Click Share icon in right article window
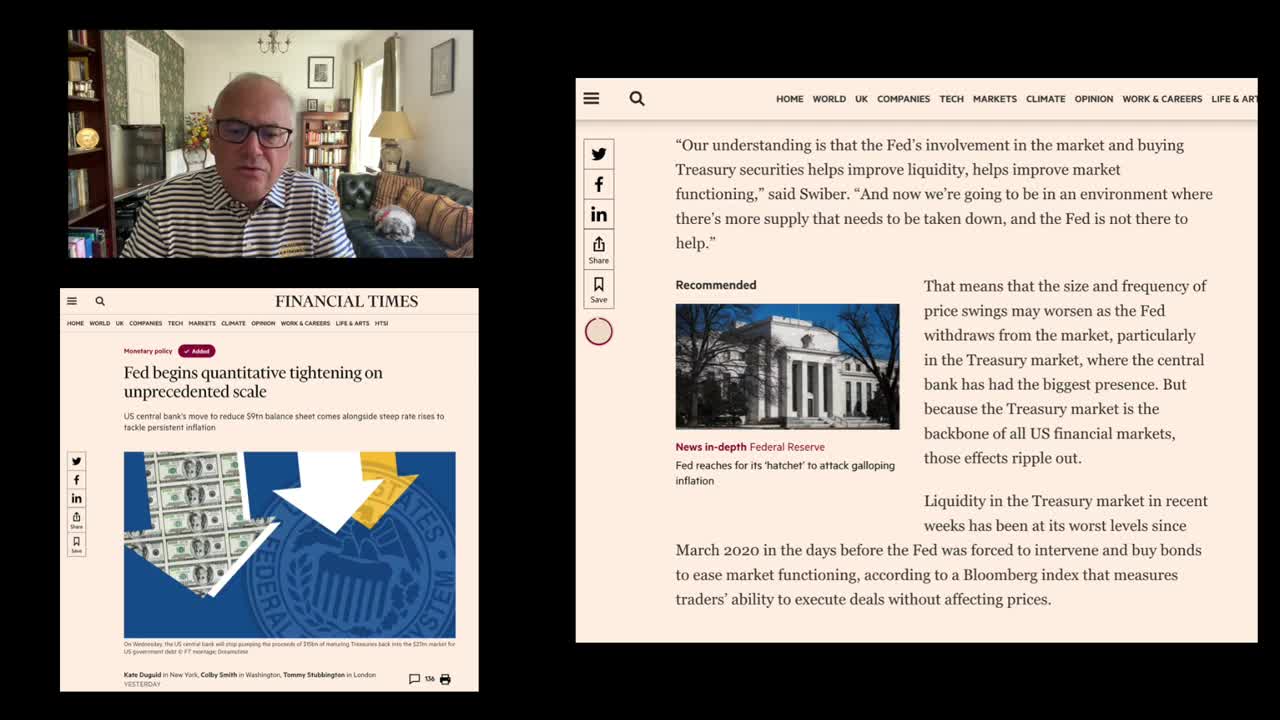Viewport: 1280px width, 720px height. point(599,249)
